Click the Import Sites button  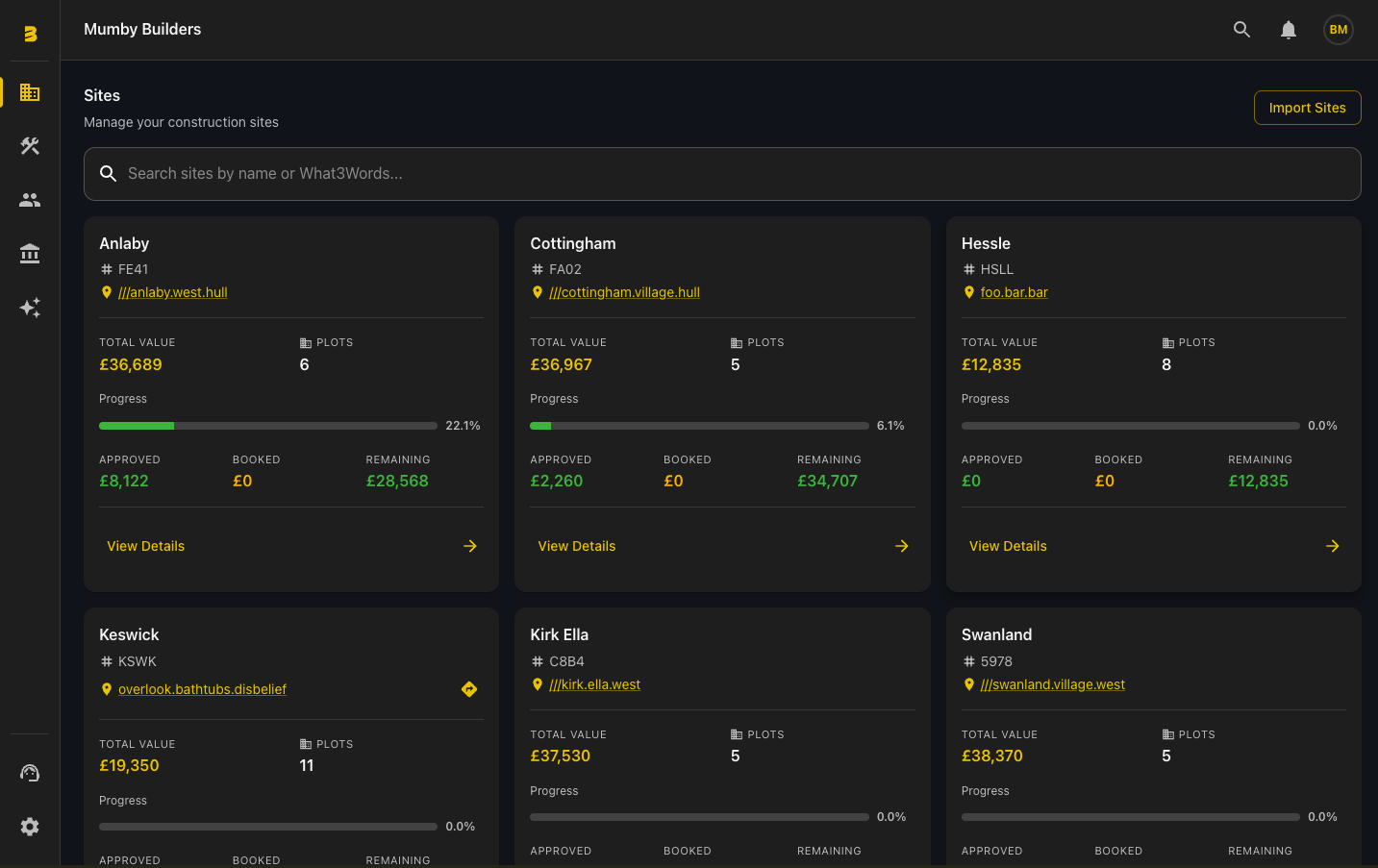(x=1307, y=108)
